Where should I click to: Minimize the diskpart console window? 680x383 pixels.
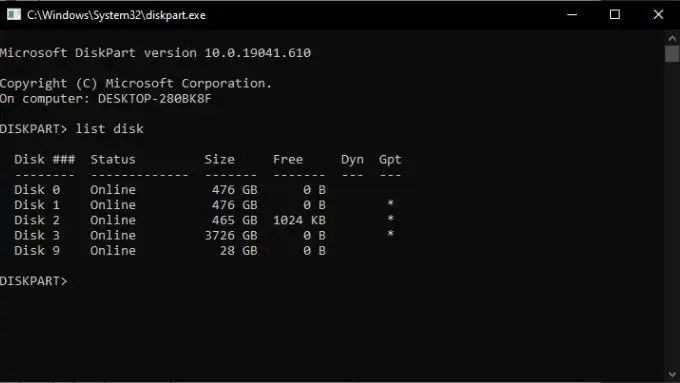572,15
